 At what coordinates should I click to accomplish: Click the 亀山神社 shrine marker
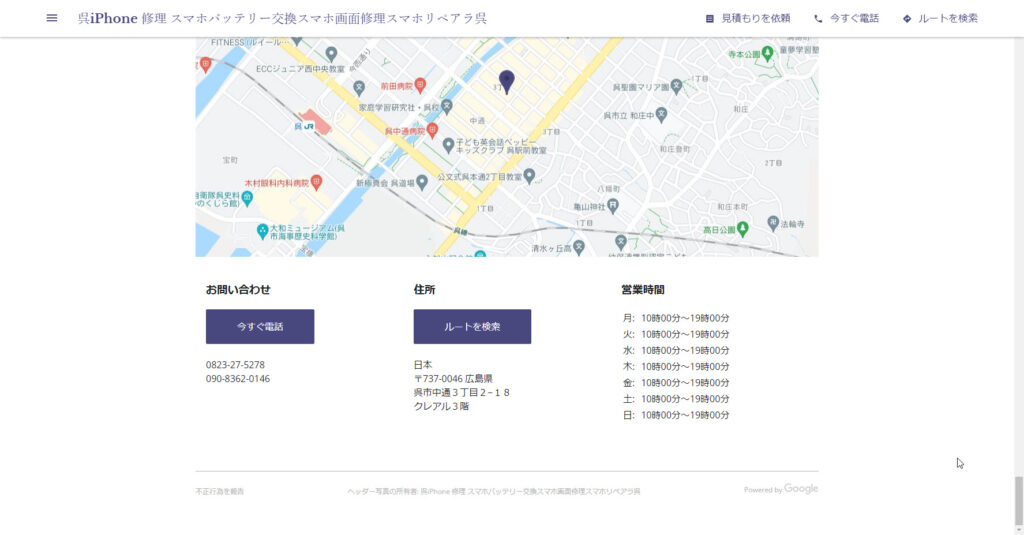(x=613, y=206)
